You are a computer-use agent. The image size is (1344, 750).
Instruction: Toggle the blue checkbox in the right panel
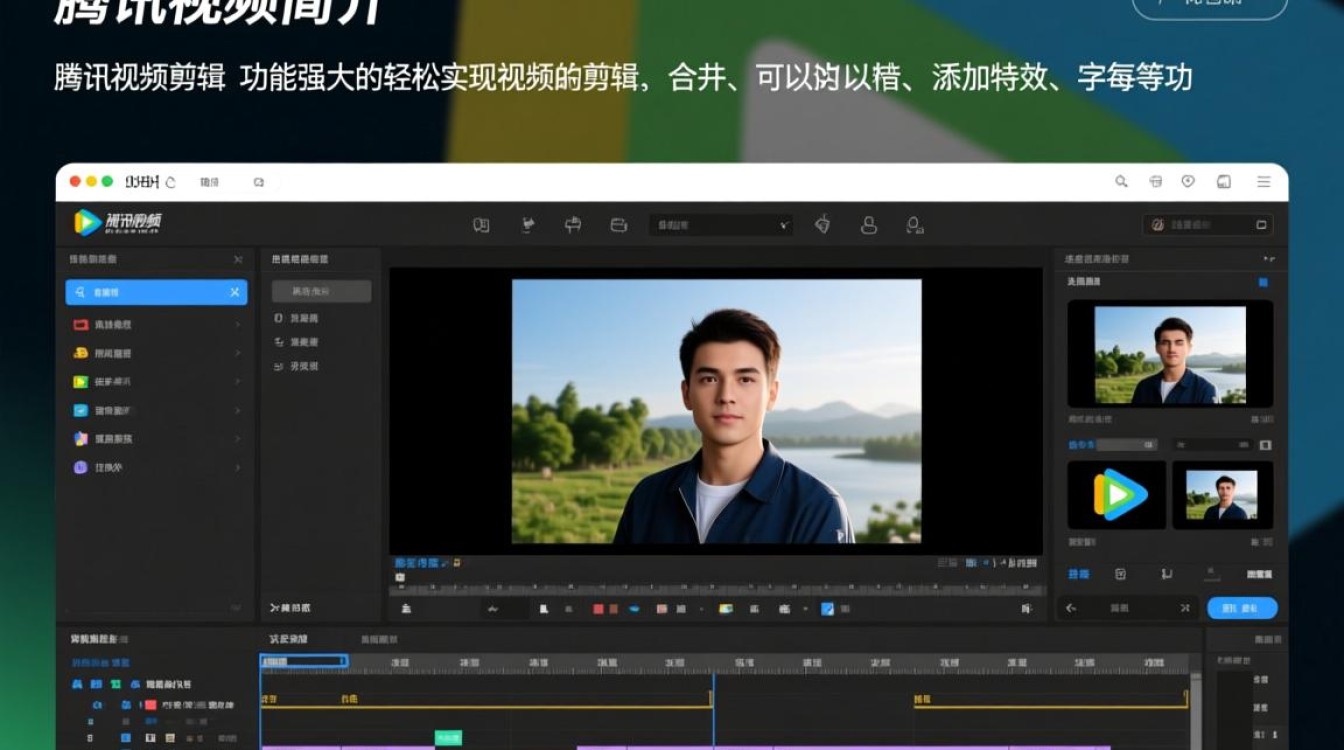pyautogui.click(x=1263, y=283)
